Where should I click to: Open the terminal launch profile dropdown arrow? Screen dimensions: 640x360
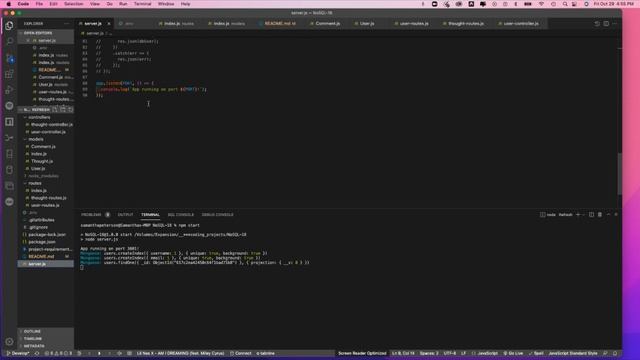coord(583,215)
